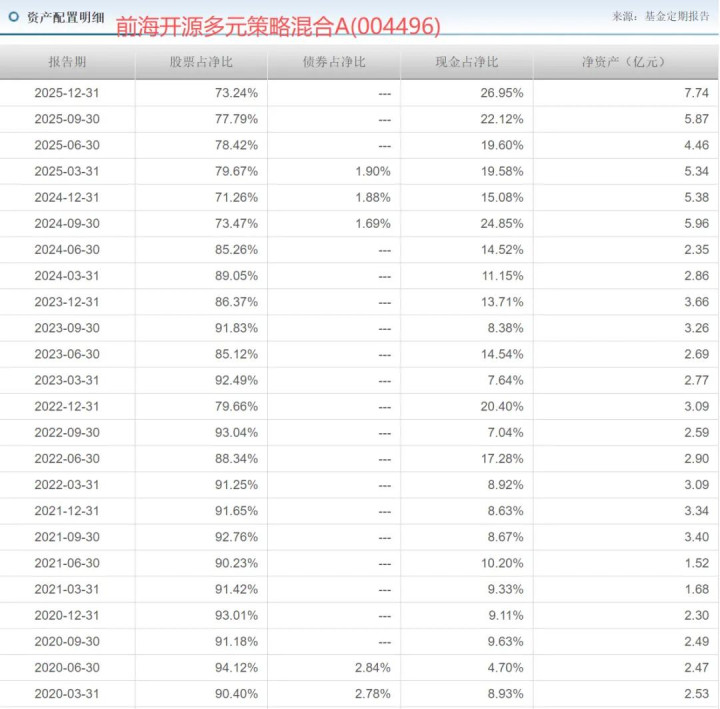Click the circle icon beside 资产配置明细
This screenshot has width=720, height=709.
coord(14,17)
